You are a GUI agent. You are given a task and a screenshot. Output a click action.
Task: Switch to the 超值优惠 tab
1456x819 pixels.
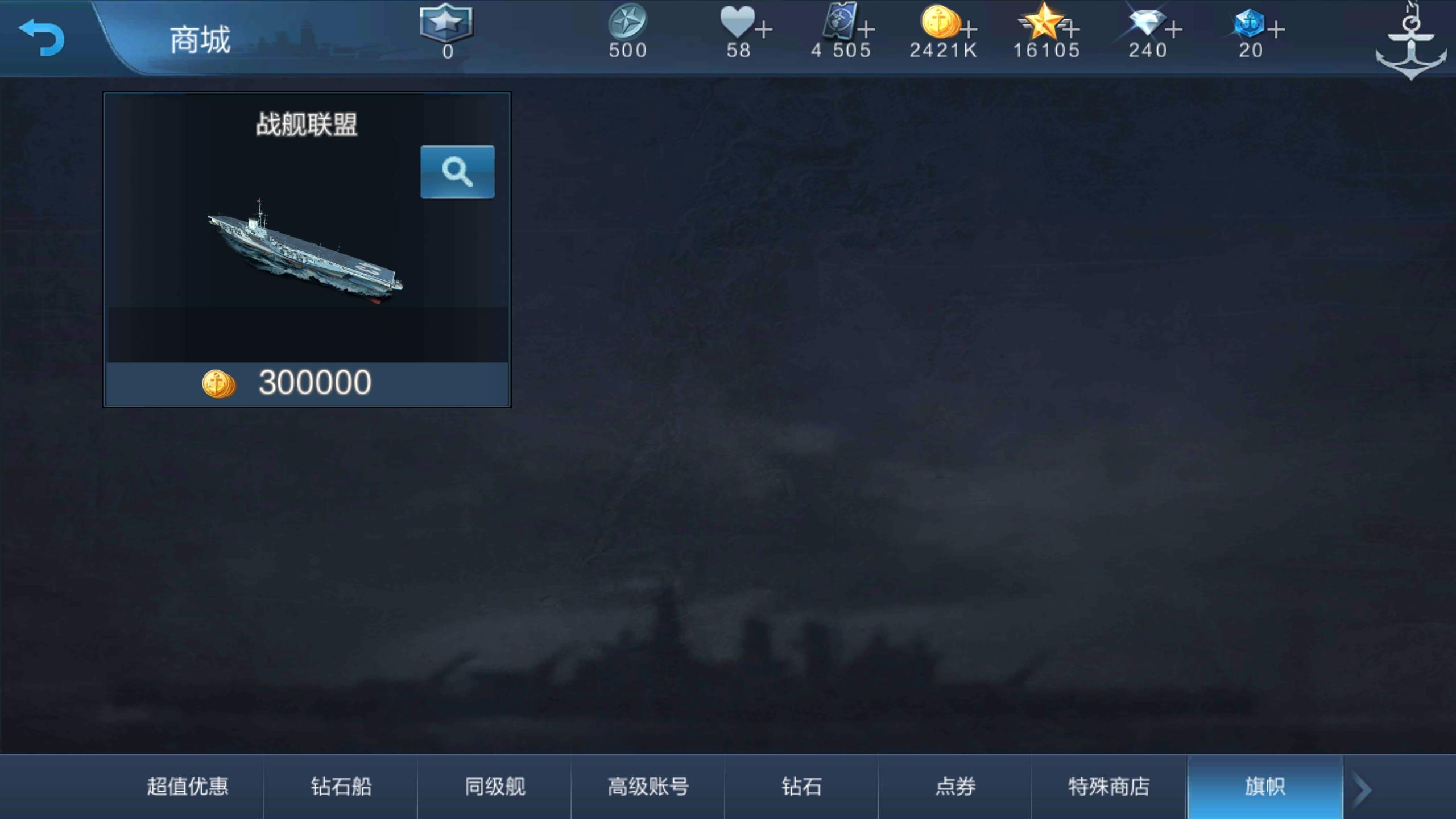[x=188, y=787]
